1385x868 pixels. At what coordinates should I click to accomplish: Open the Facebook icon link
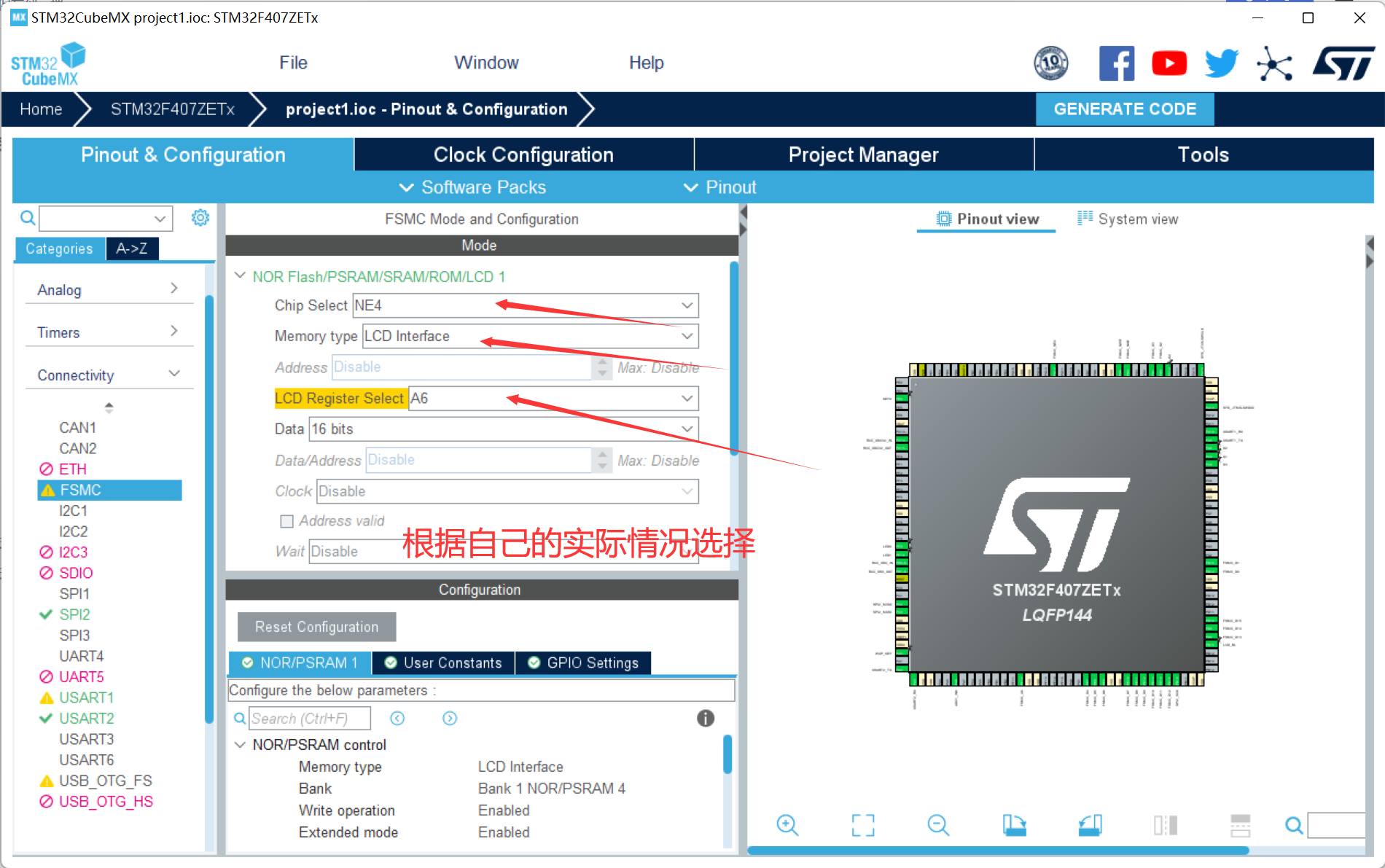point(1116,63)
